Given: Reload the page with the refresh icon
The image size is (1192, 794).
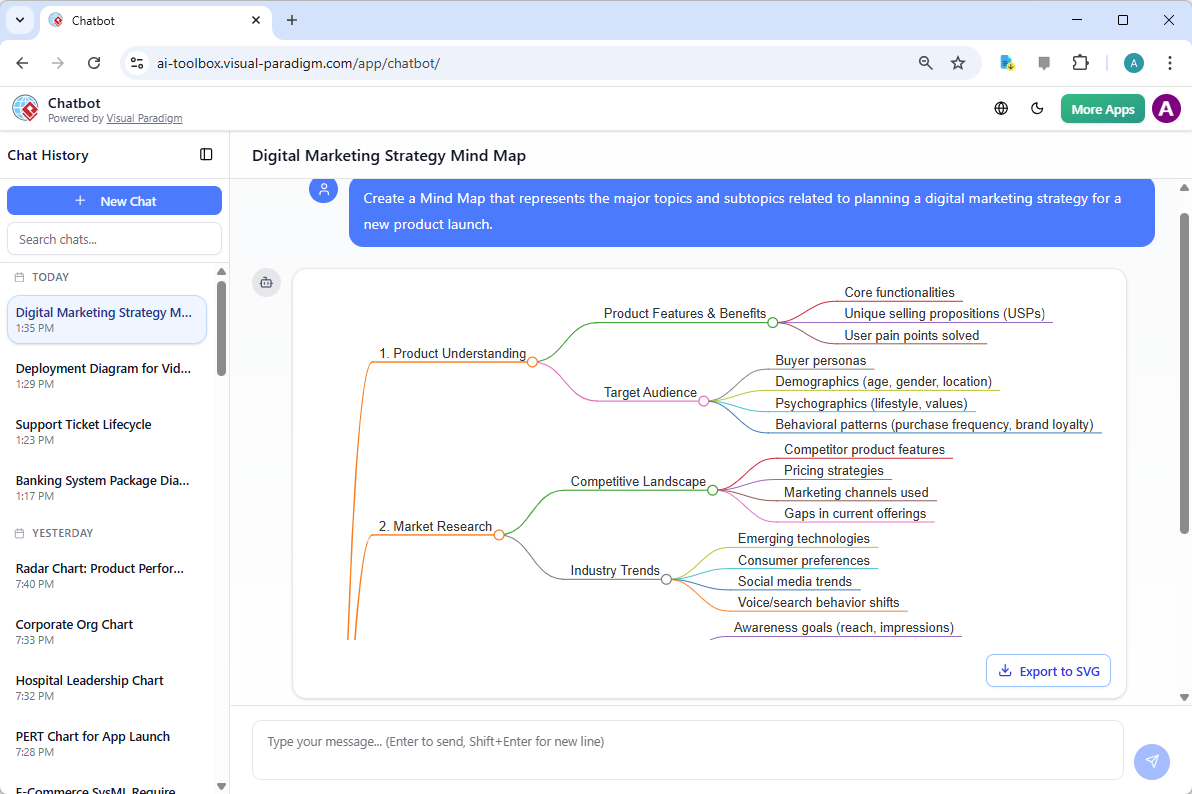Looking at the screenshot, I should click(94, 62).
